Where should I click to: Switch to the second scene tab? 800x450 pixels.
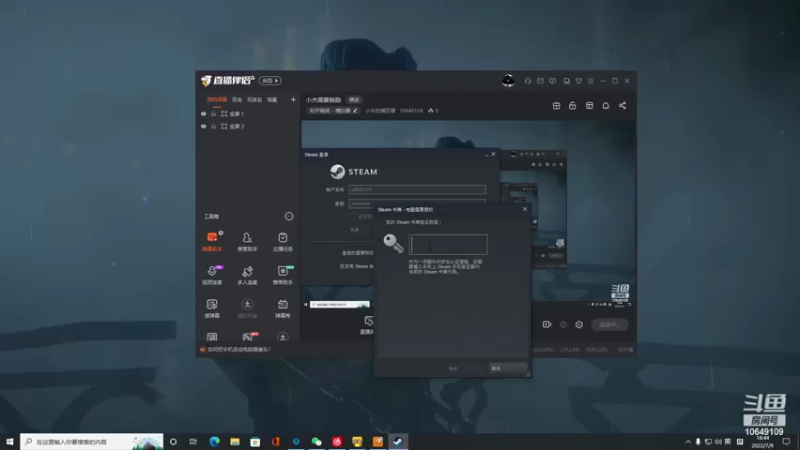pyautogui.click(x=237, y=99)
